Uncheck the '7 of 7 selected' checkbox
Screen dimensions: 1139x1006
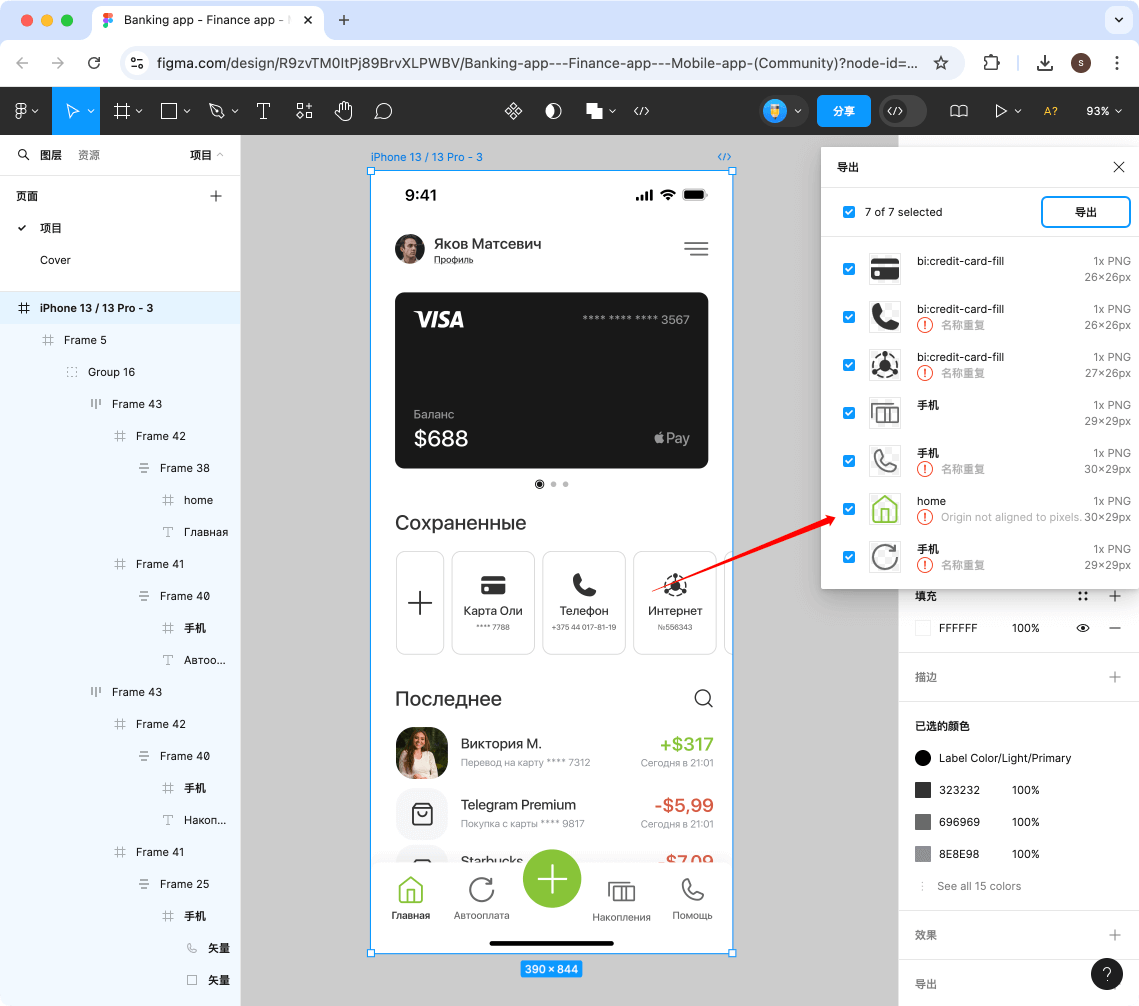pos(849,212)
